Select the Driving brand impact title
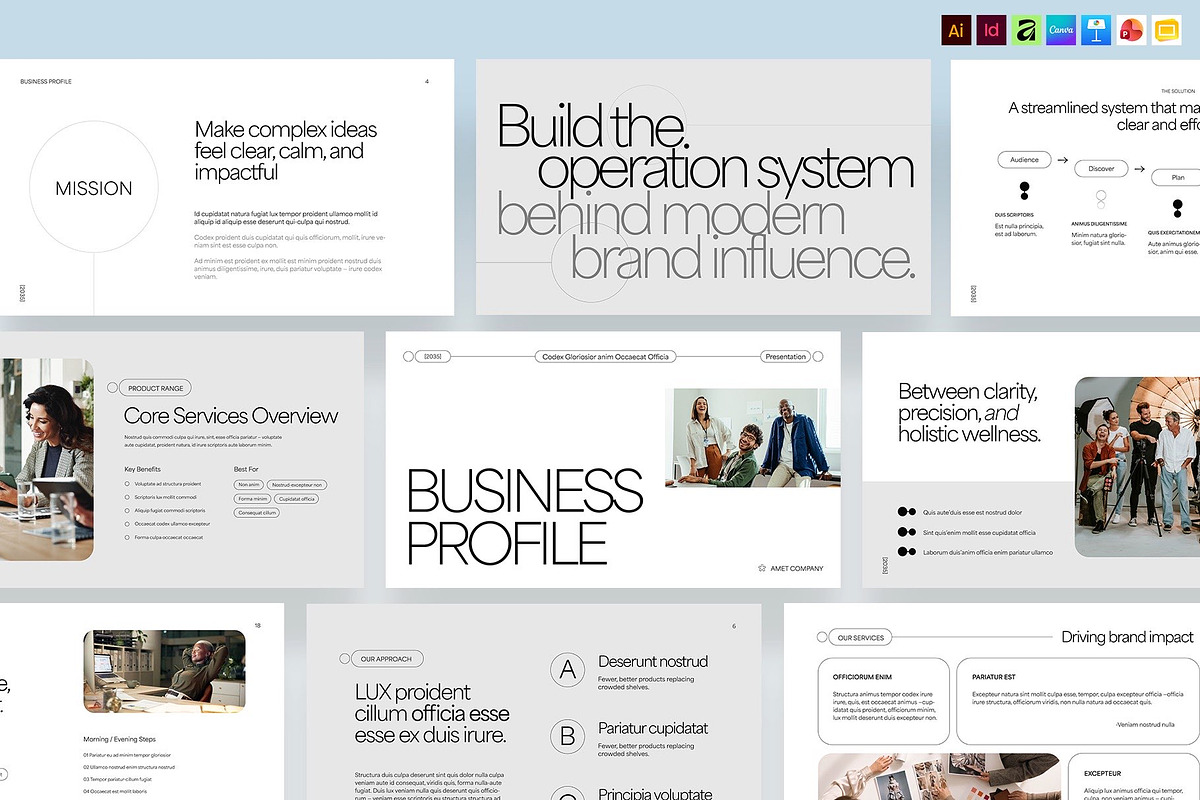Viewport: 1200px width, 800px height. (x=1127, y=637)
